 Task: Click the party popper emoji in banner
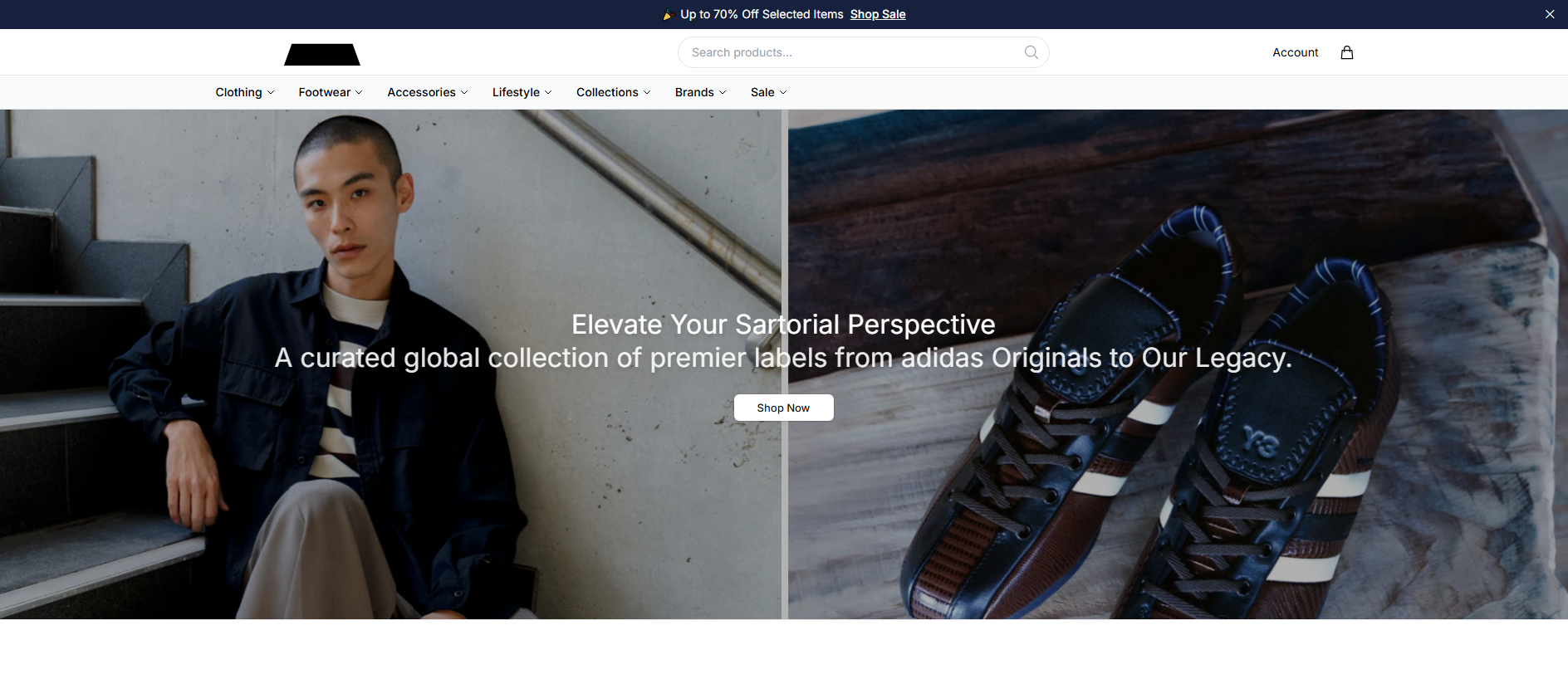[x=668, y=14]
